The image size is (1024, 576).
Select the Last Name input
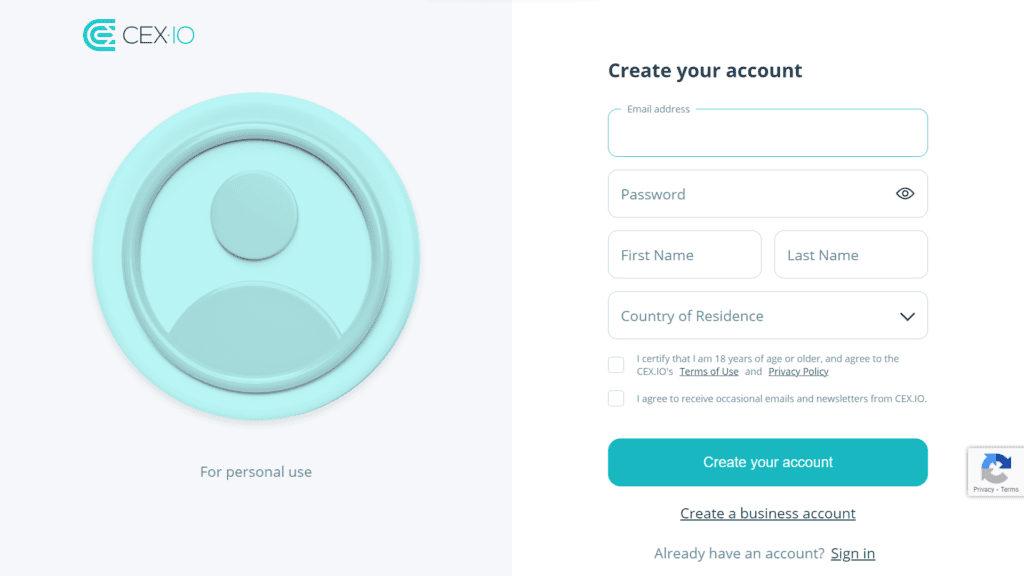click(x=850, y=254)
